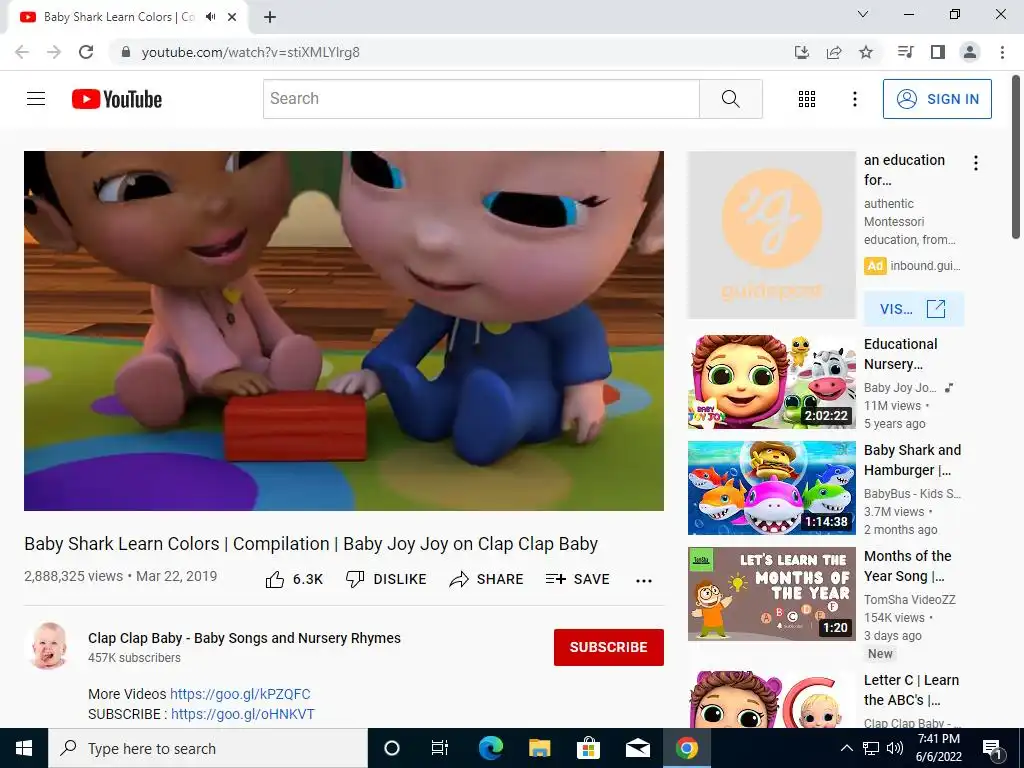Screen dimensions: 1024x768
Task: Click the SIGN IN button
Action: pos(937,99)
